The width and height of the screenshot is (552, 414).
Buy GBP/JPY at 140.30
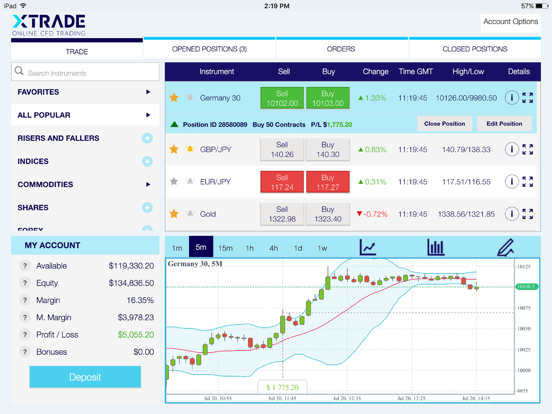coord(328,150)
